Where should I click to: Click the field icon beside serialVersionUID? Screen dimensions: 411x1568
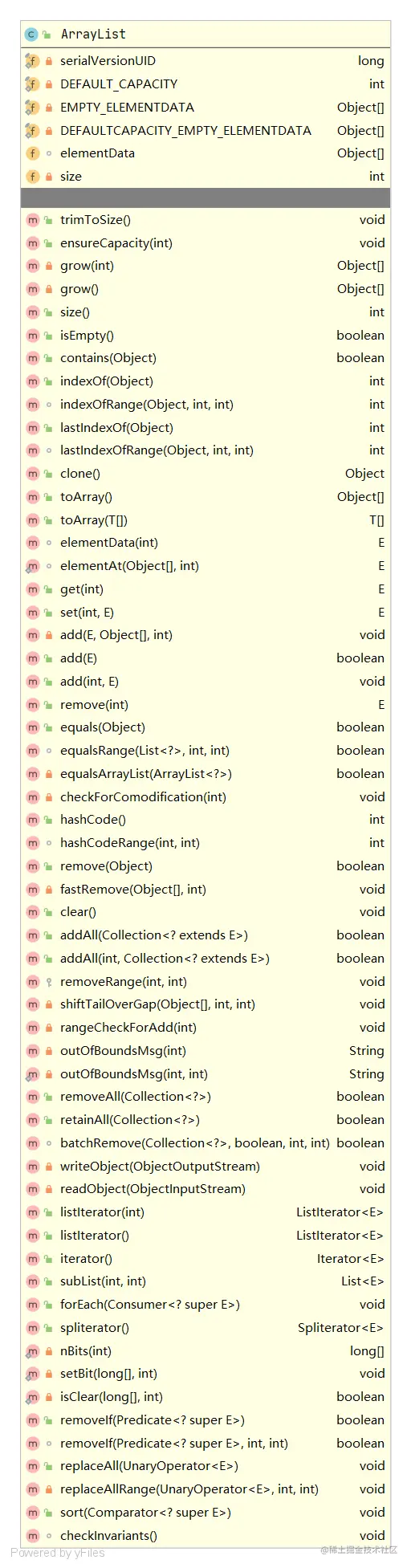coord(32,61)
